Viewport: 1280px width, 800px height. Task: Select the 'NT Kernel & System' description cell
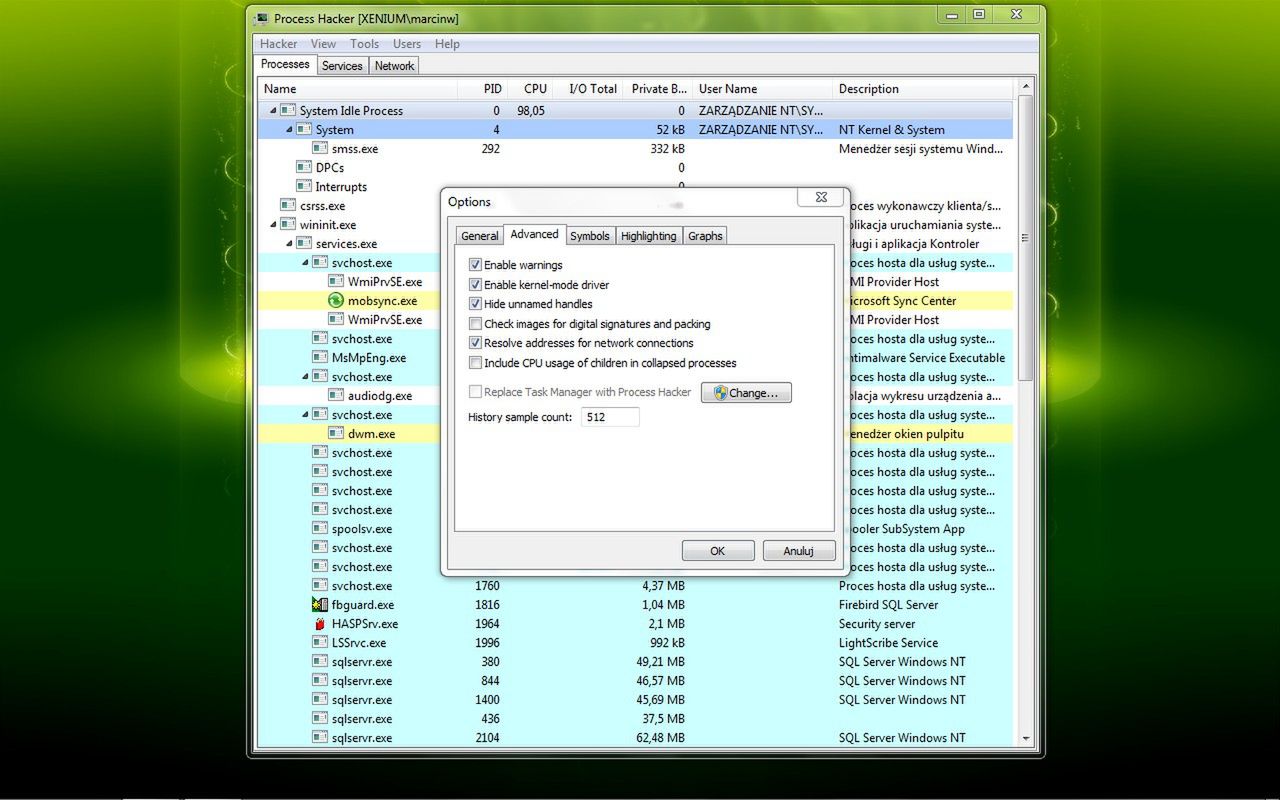click(x=892, y=130)
